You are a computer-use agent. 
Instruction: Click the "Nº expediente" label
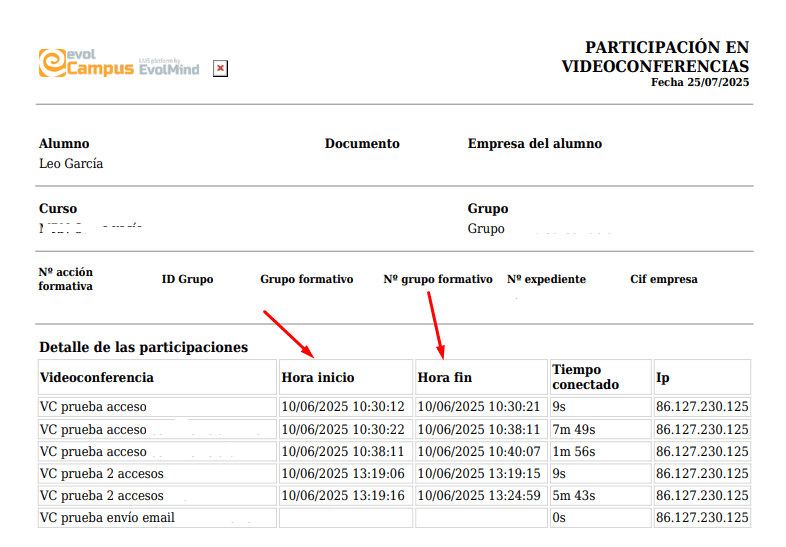pos(546,279)
